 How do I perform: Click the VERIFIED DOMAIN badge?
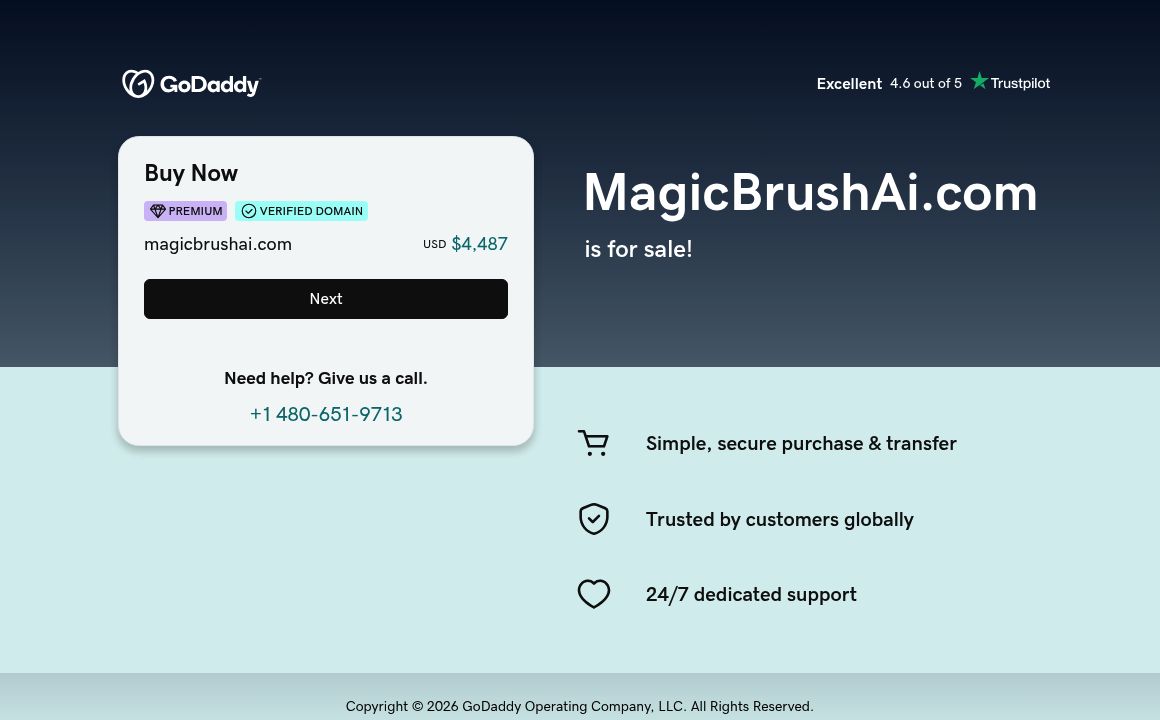pyautogui.click(x=302, y=211)
